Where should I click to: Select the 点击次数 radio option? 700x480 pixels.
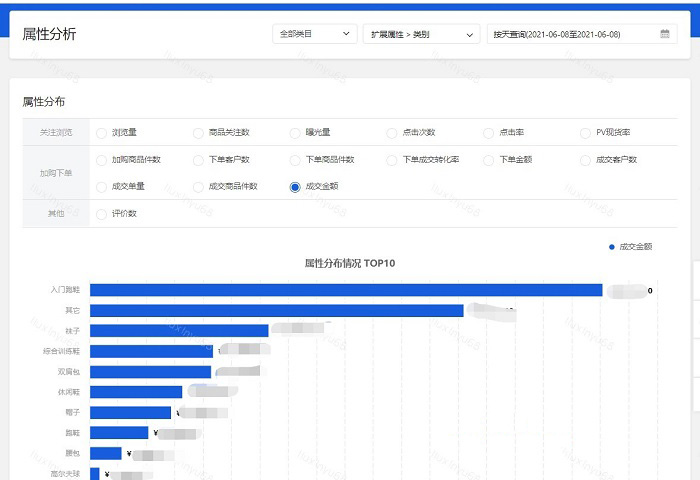392,133
